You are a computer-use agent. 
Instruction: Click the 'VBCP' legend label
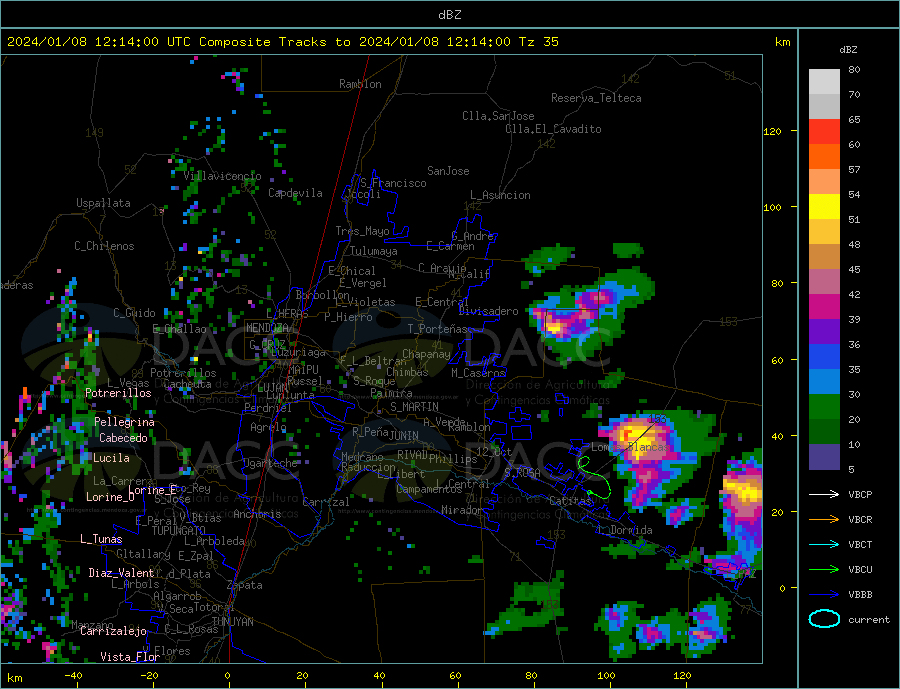(860, 494)
